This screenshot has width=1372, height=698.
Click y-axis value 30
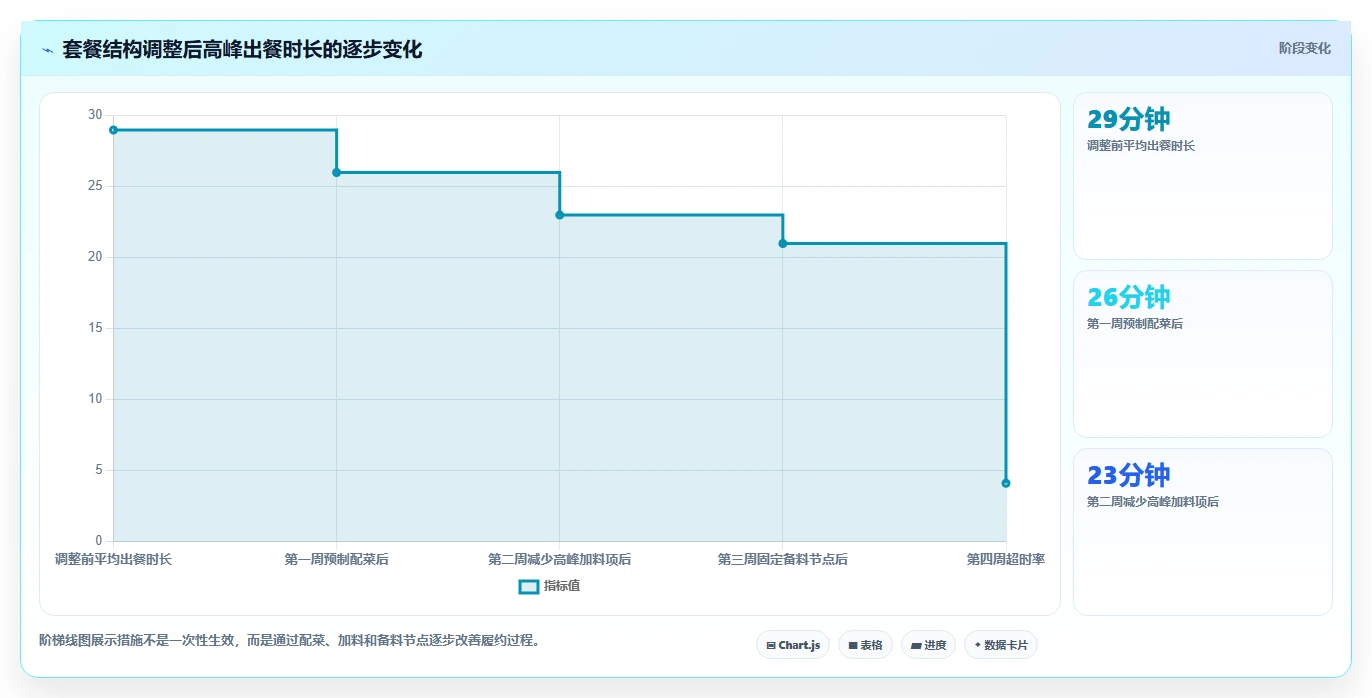pyautogui.click(x=95, y=115)
